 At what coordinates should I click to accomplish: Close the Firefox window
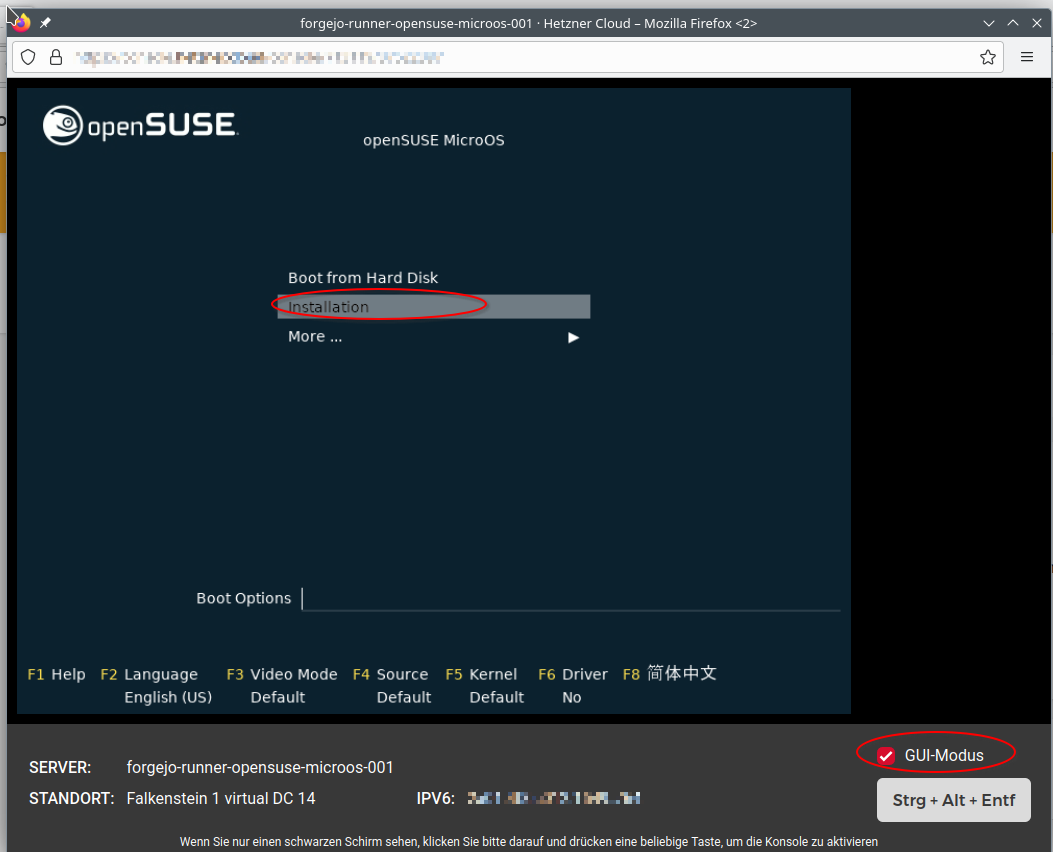1037,23
